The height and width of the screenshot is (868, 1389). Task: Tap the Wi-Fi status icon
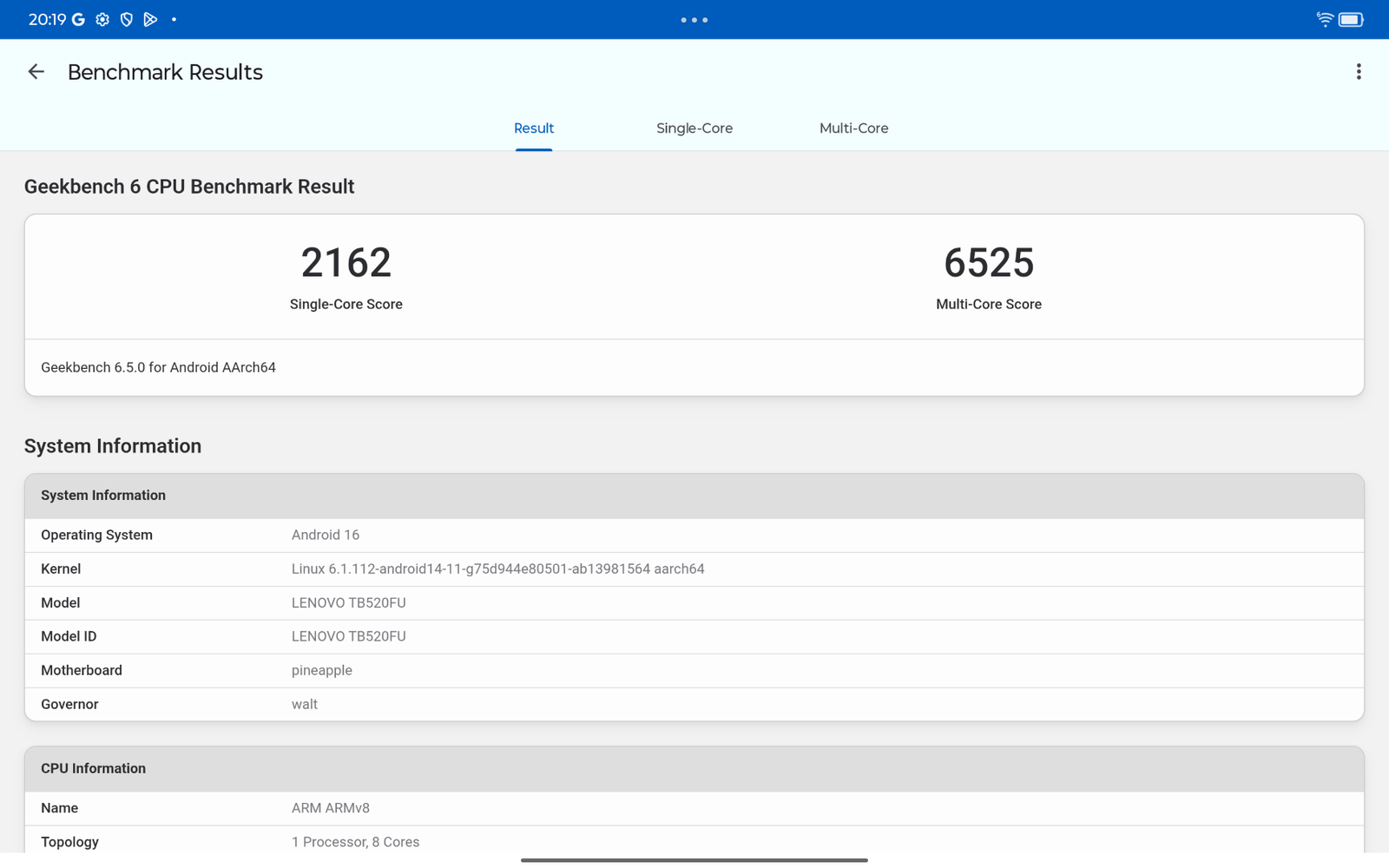click(1325, 19)
